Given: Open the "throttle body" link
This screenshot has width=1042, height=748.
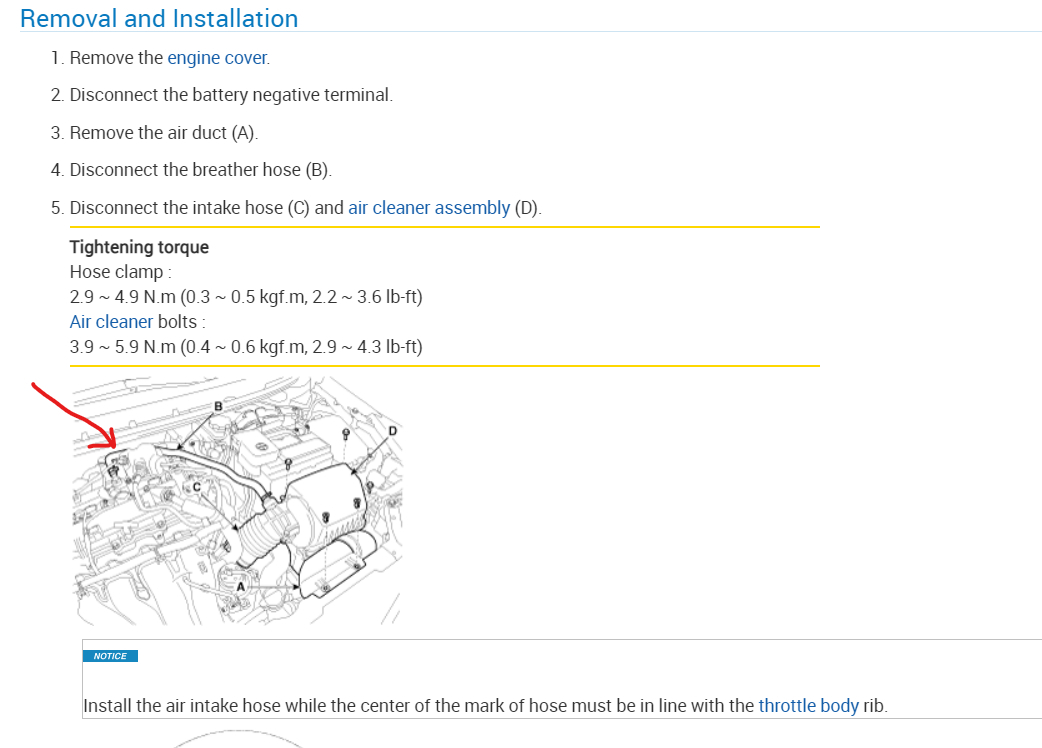Looking at the screenshot, I should pos(808,705).
